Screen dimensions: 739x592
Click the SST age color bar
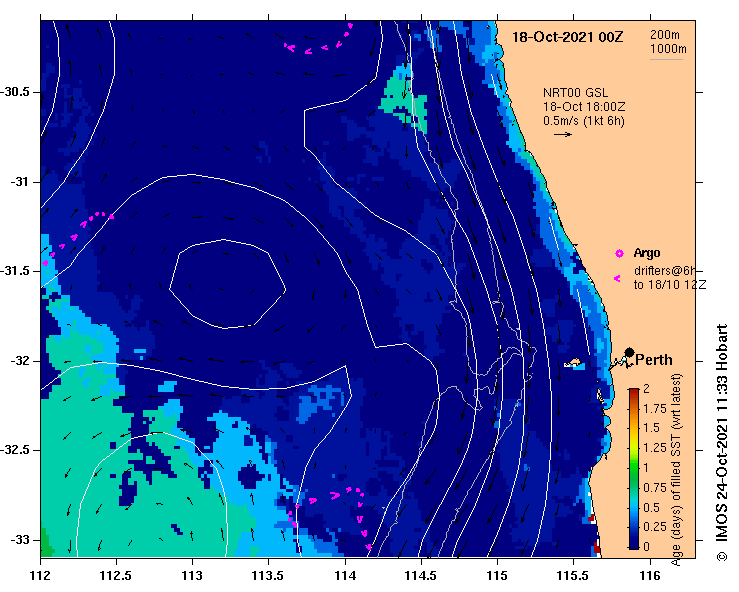634,469
